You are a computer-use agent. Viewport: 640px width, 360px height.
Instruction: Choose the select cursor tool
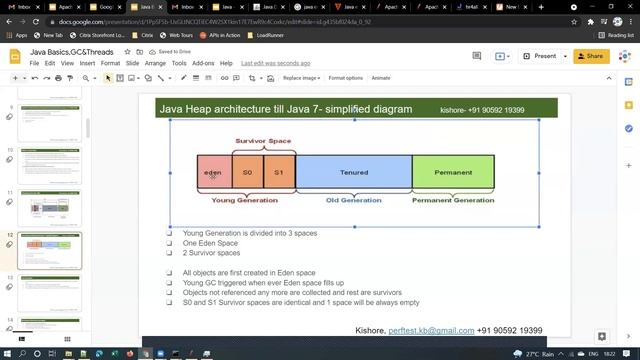coord(108,78)
